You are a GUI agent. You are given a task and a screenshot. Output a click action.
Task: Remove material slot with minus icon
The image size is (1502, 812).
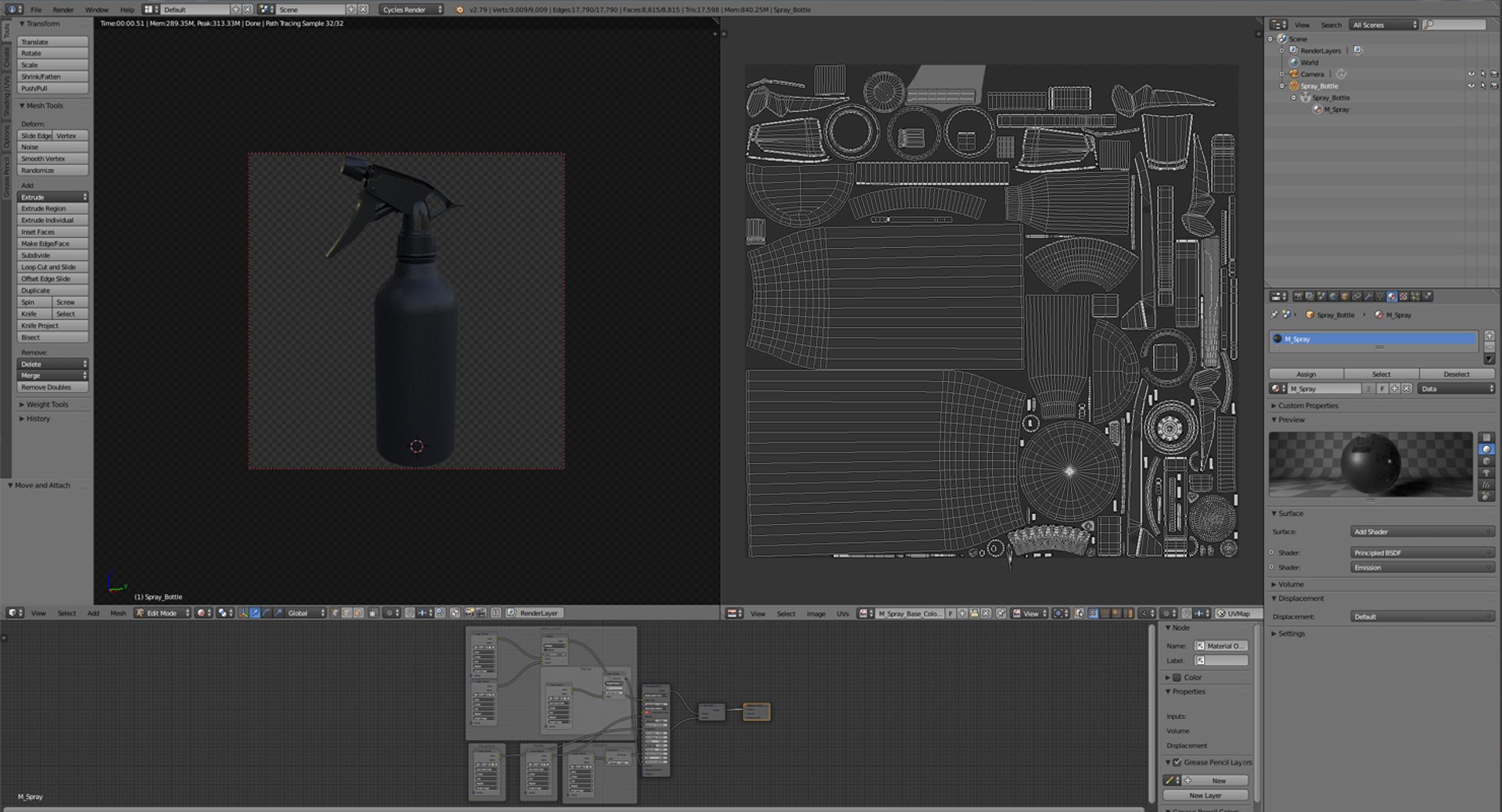[1489, 347]
